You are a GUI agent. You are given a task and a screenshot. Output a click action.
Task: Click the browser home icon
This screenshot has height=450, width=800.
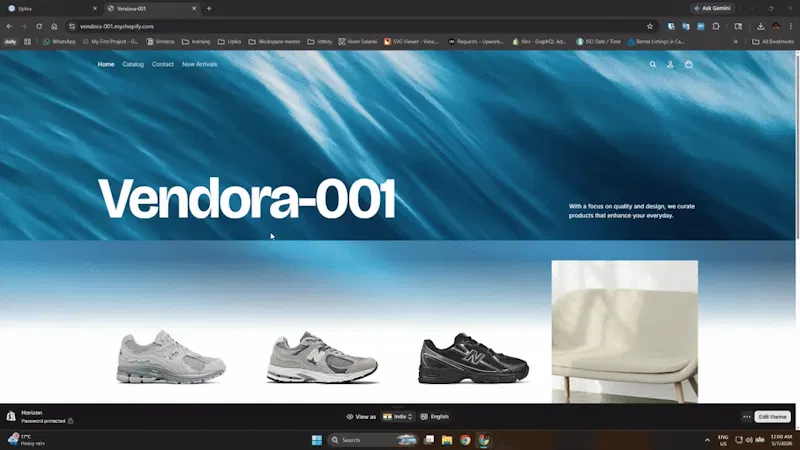click(54, 26)
